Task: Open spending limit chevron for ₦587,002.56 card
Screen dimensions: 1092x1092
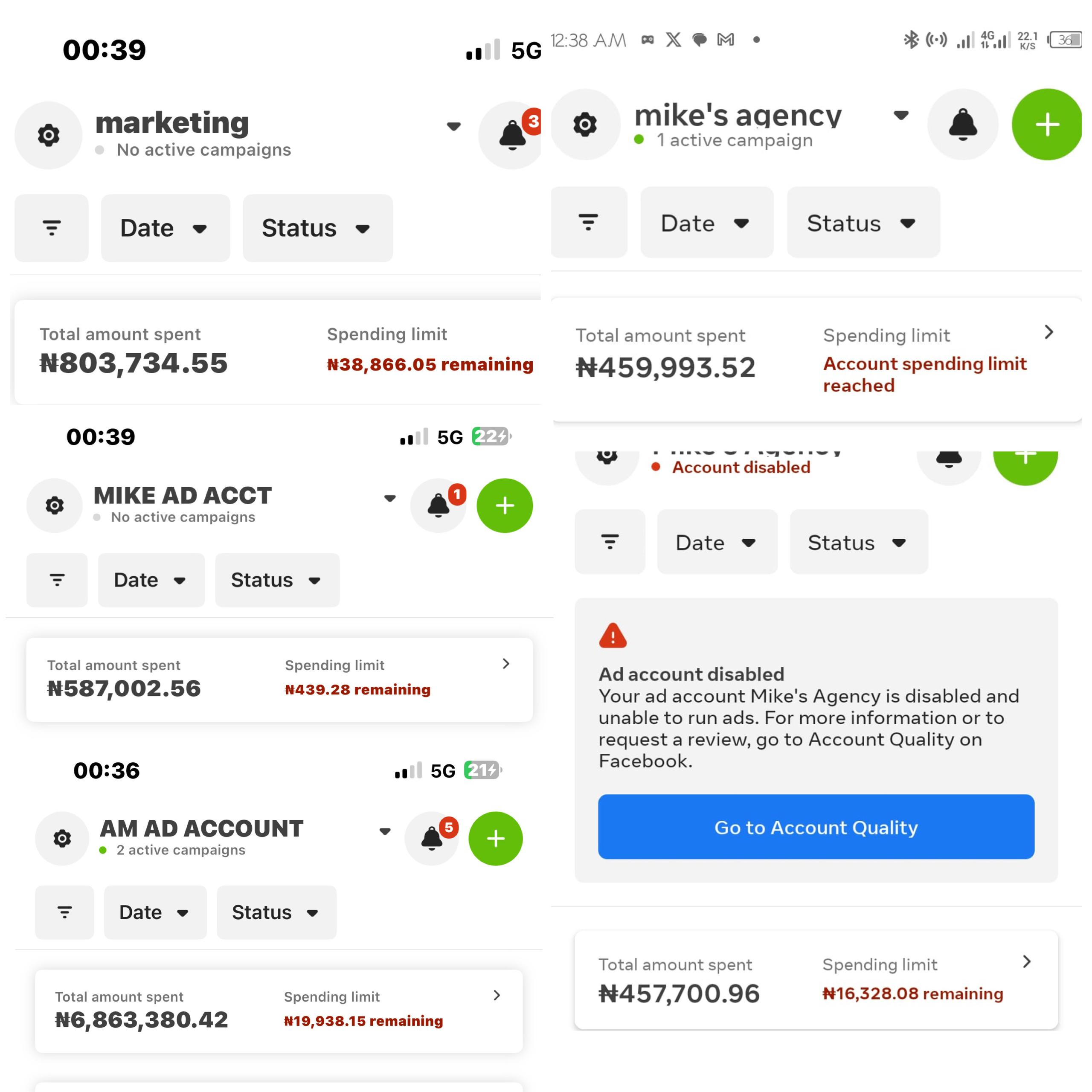Action: click(x=506, y=664)
